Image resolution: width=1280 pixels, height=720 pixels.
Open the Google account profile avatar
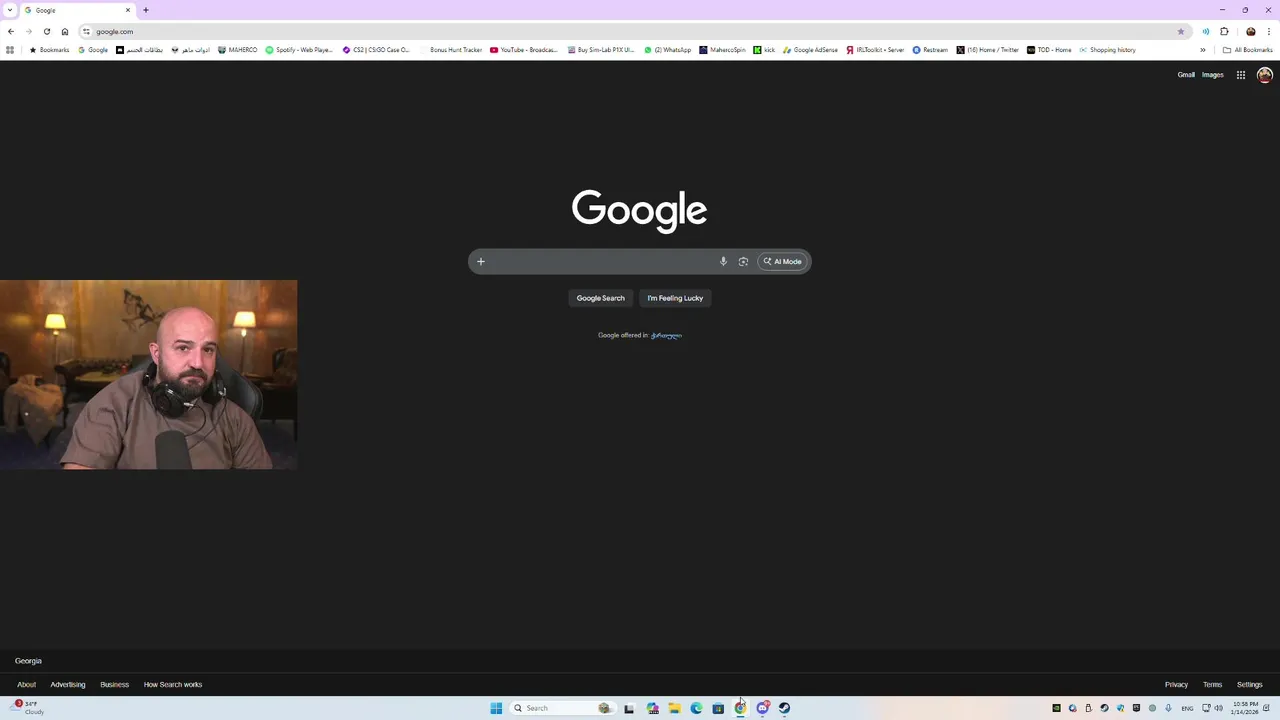(x=1264, y=75)
